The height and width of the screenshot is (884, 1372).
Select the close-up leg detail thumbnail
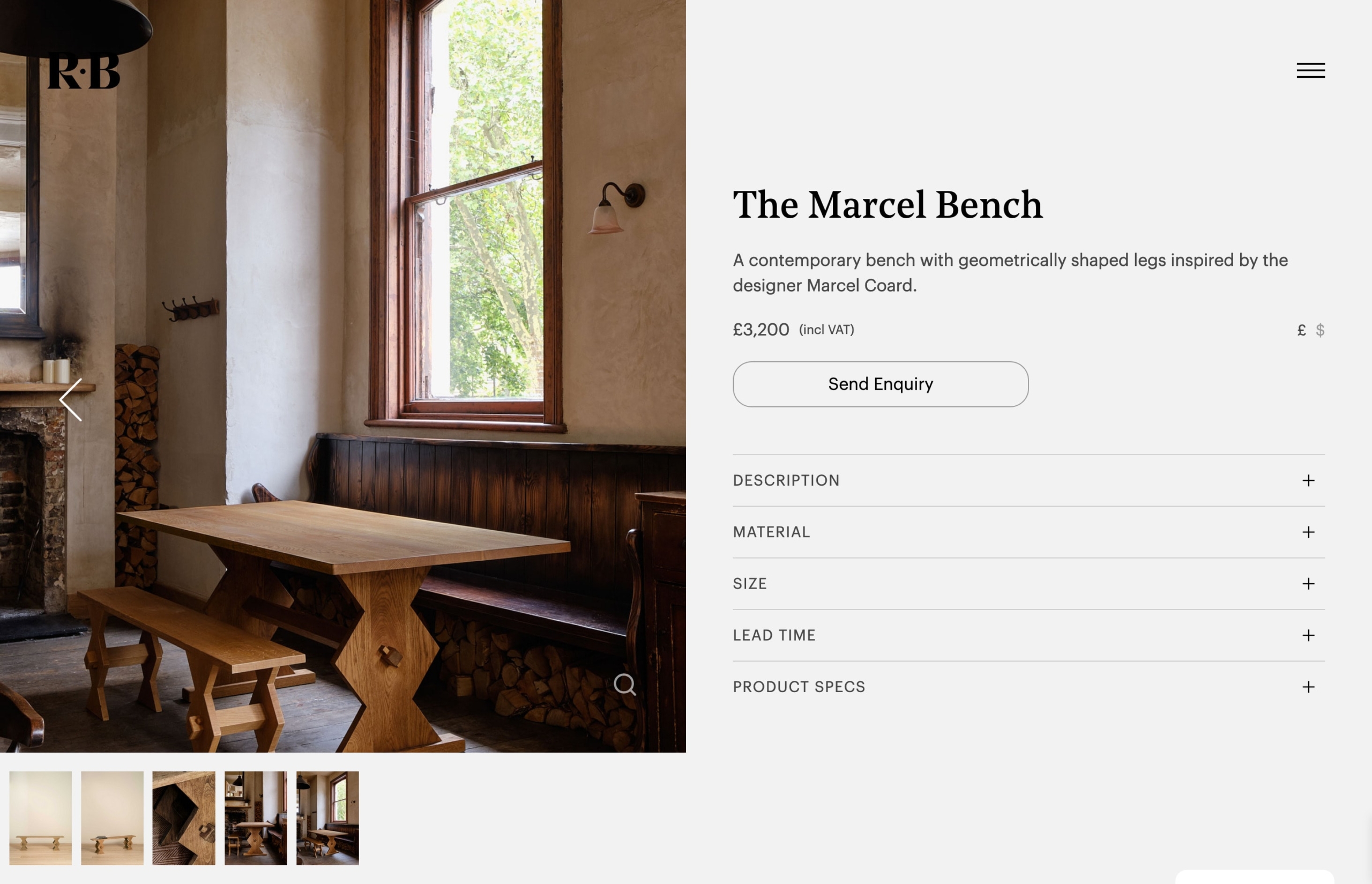pyautogui.click(x=184, y=818)
